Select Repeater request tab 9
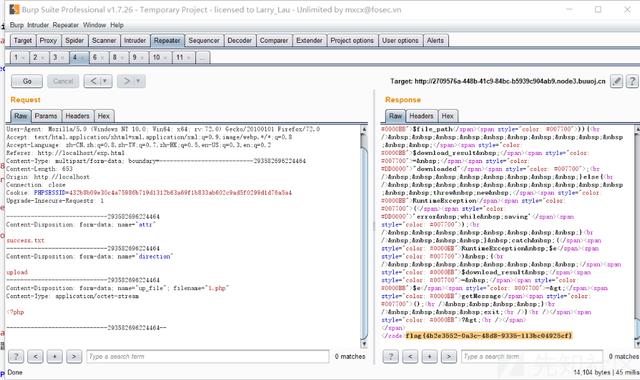The height and width of the screenshot is (380, 640). click(x=135, y=57)
